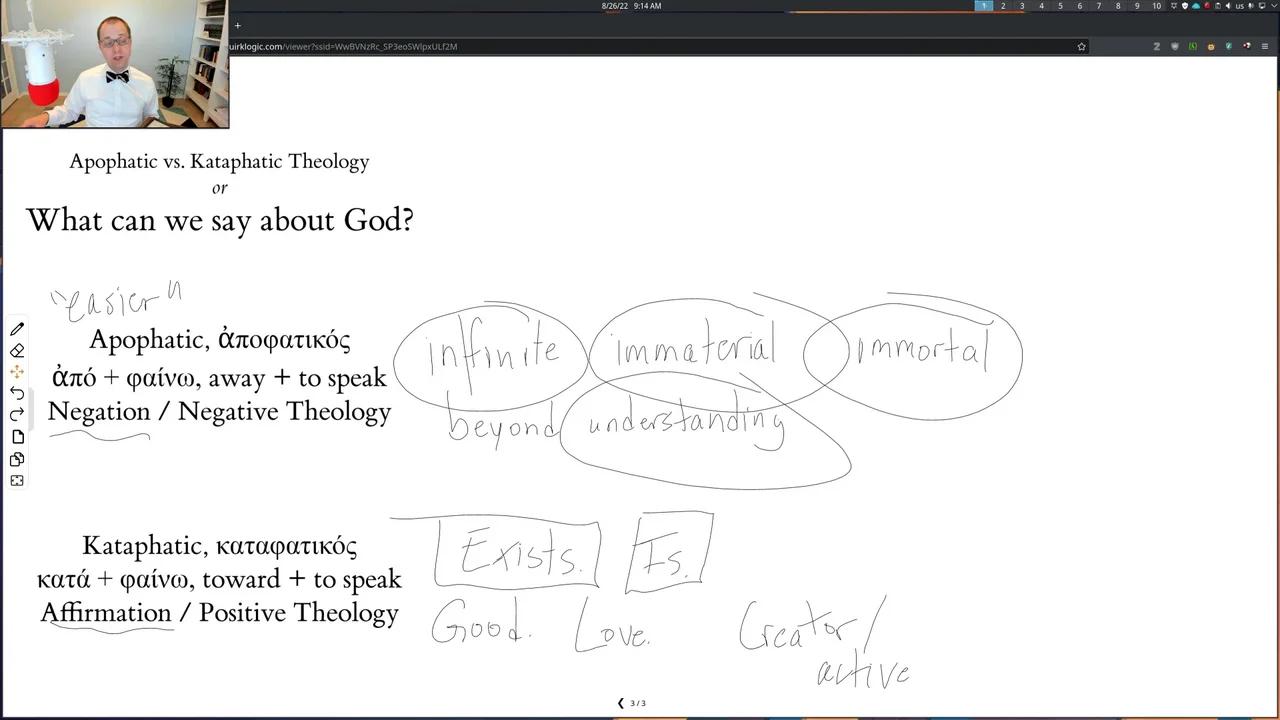This screenshot has height=720, width=1280.
Task: Select the Eraser tool
Action: click(16, 349)
